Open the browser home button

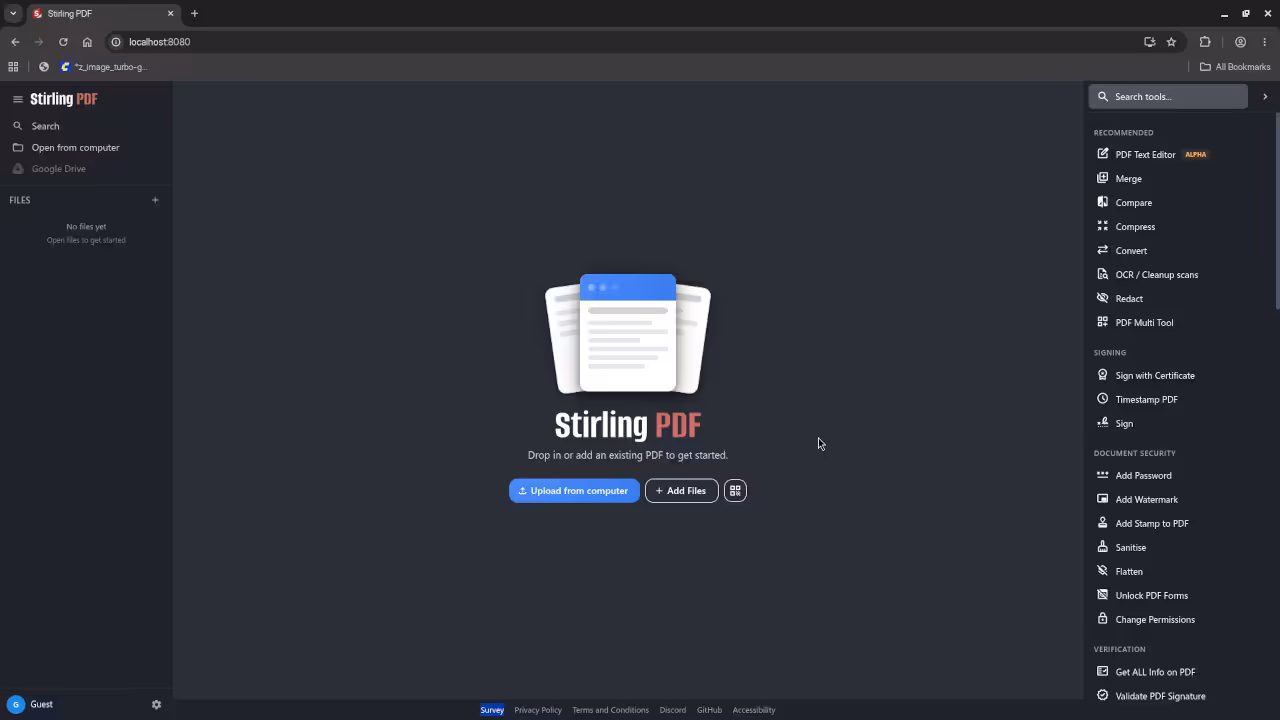pos(87,42)
